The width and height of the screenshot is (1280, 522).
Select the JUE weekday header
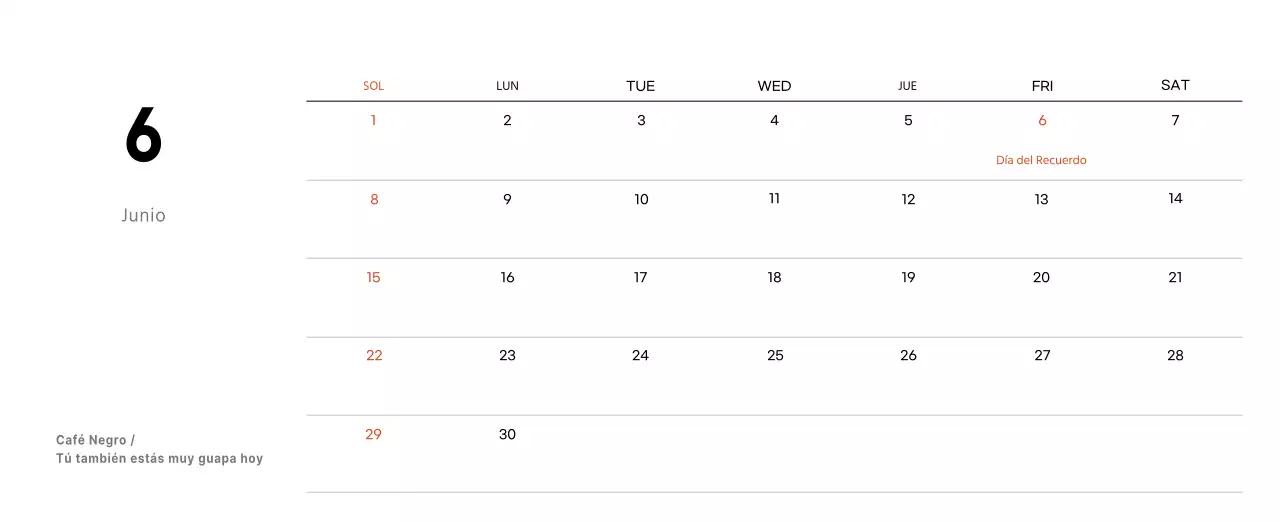pyautogui.click(x=907, y=86)
